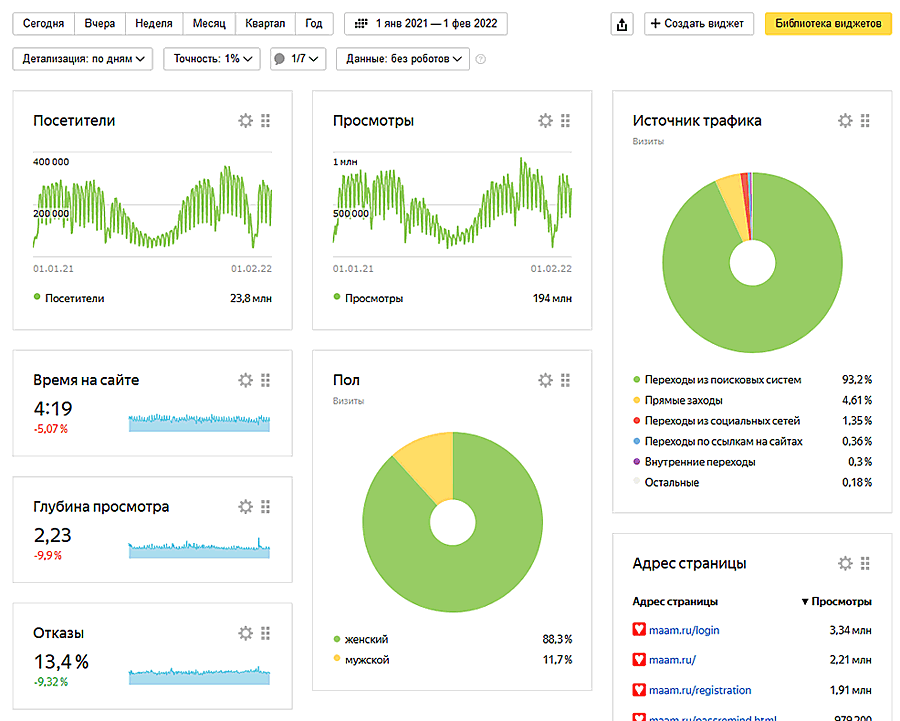The width and height of the screenshot is (900, 721).
Task: Click gear icon on Время на сайте widget
Action: (x=246, y=380)
